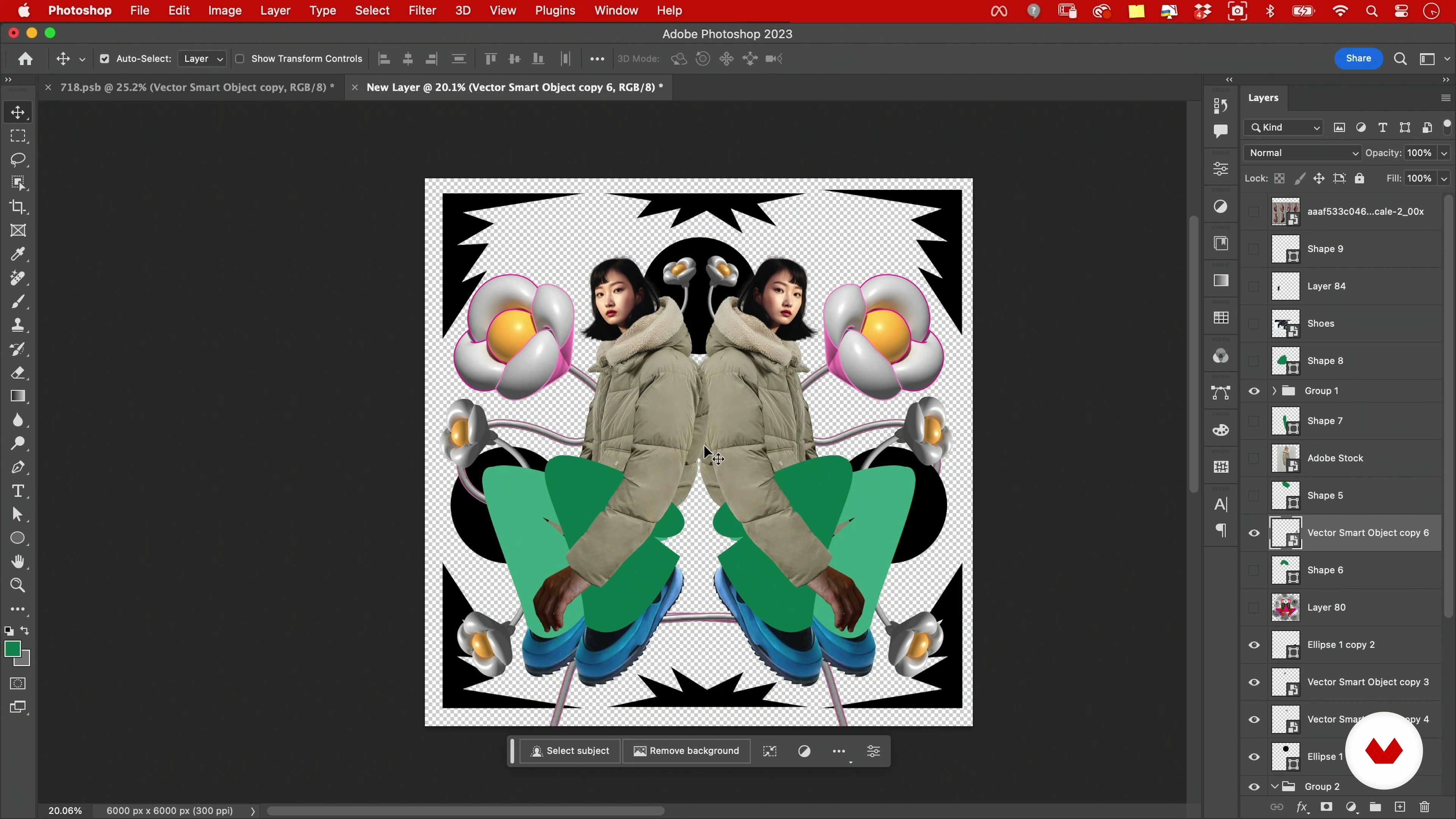Select the Pen tool
This screenshot has height=819, width=1456.
tap(18, 468)
